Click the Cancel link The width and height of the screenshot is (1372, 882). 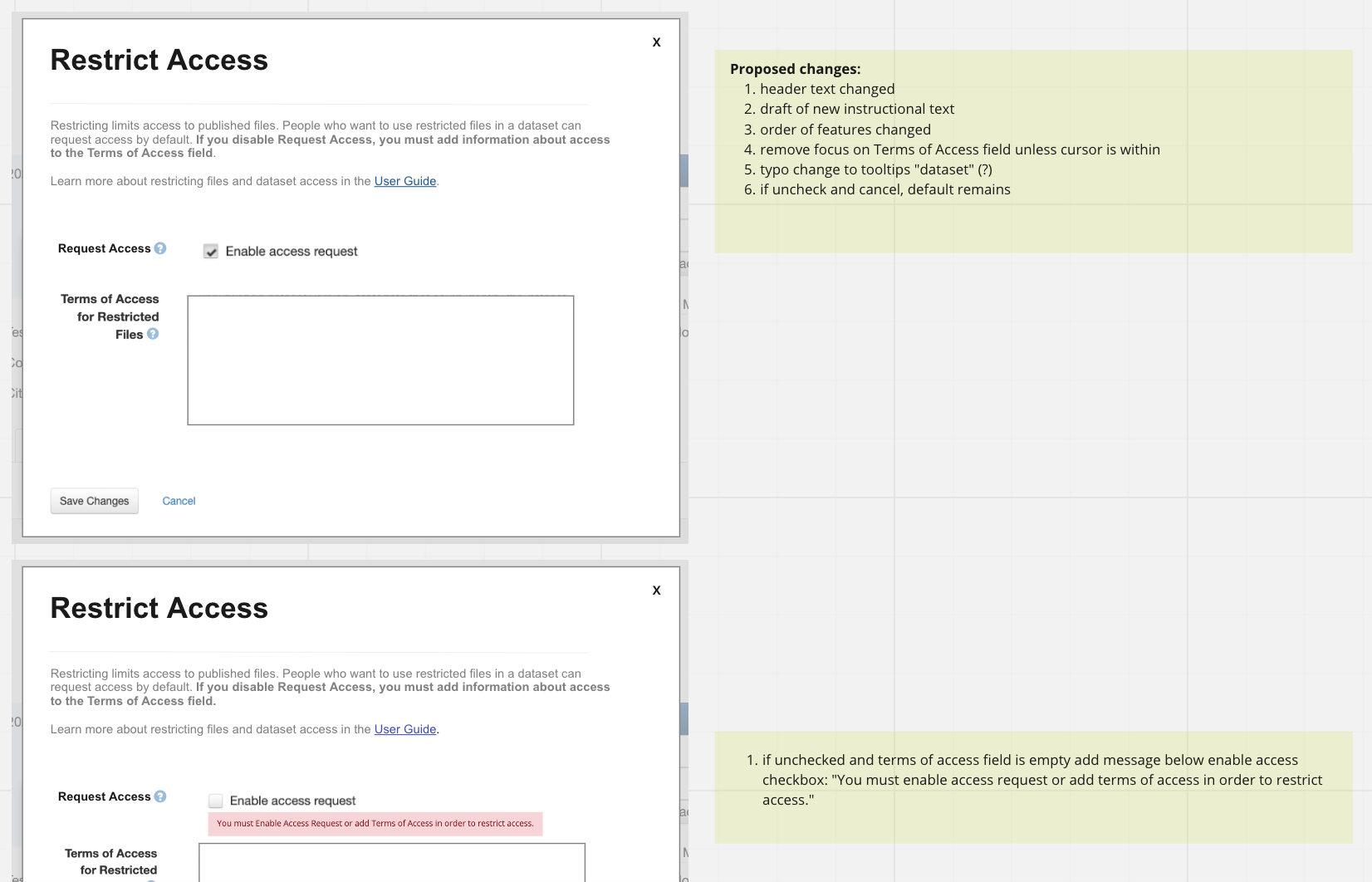coord(179,501)
